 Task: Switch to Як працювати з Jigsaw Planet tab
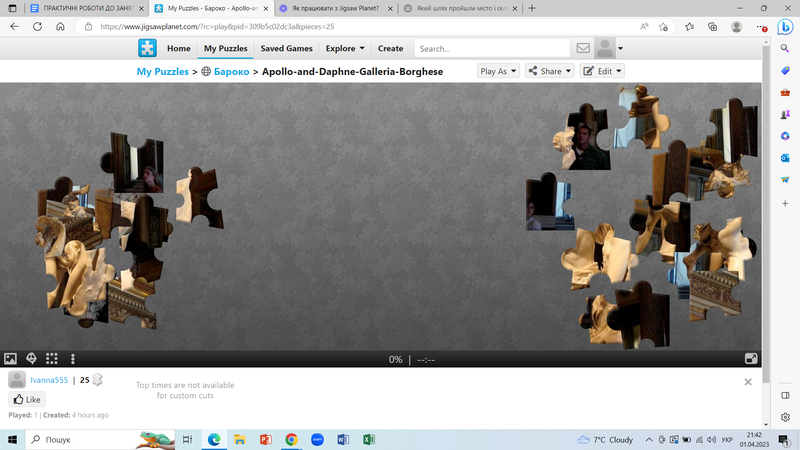click(x=337, y=8)
